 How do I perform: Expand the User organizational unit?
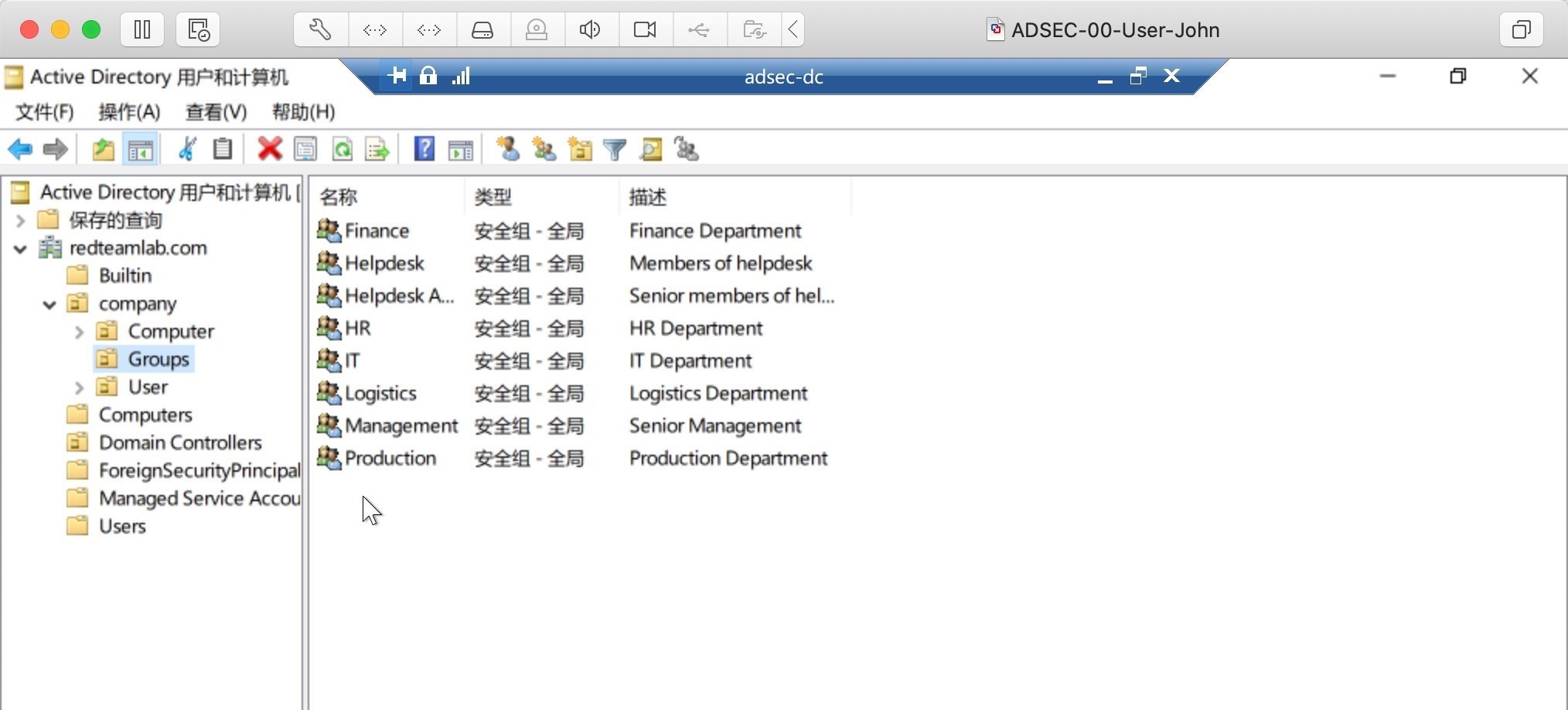(79, 387)
